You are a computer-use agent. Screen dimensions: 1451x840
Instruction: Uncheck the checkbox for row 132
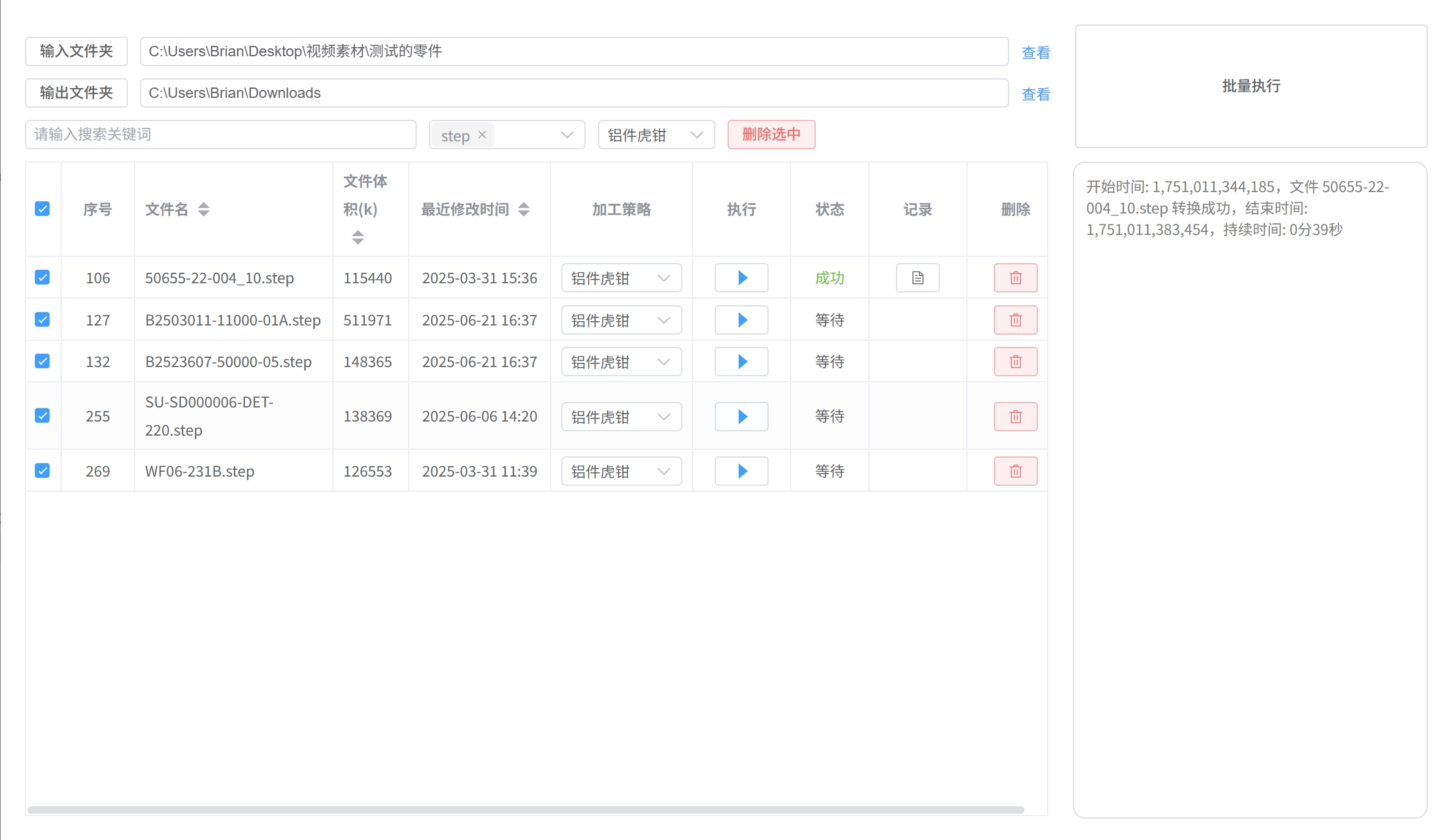tap(42, 362)
